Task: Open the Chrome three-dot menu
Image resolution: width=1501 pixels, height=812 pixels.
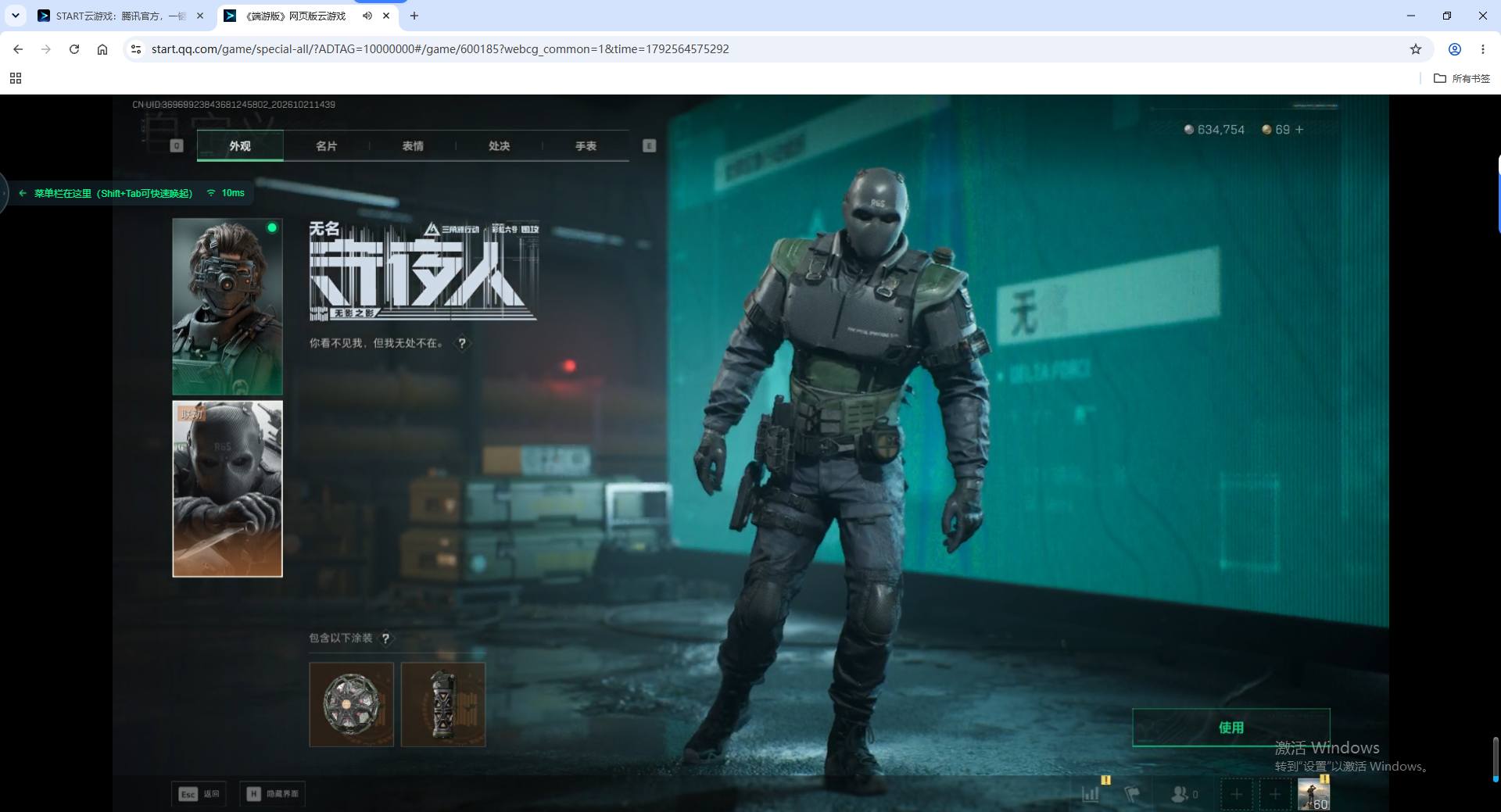Action: tap(1483, 49)
